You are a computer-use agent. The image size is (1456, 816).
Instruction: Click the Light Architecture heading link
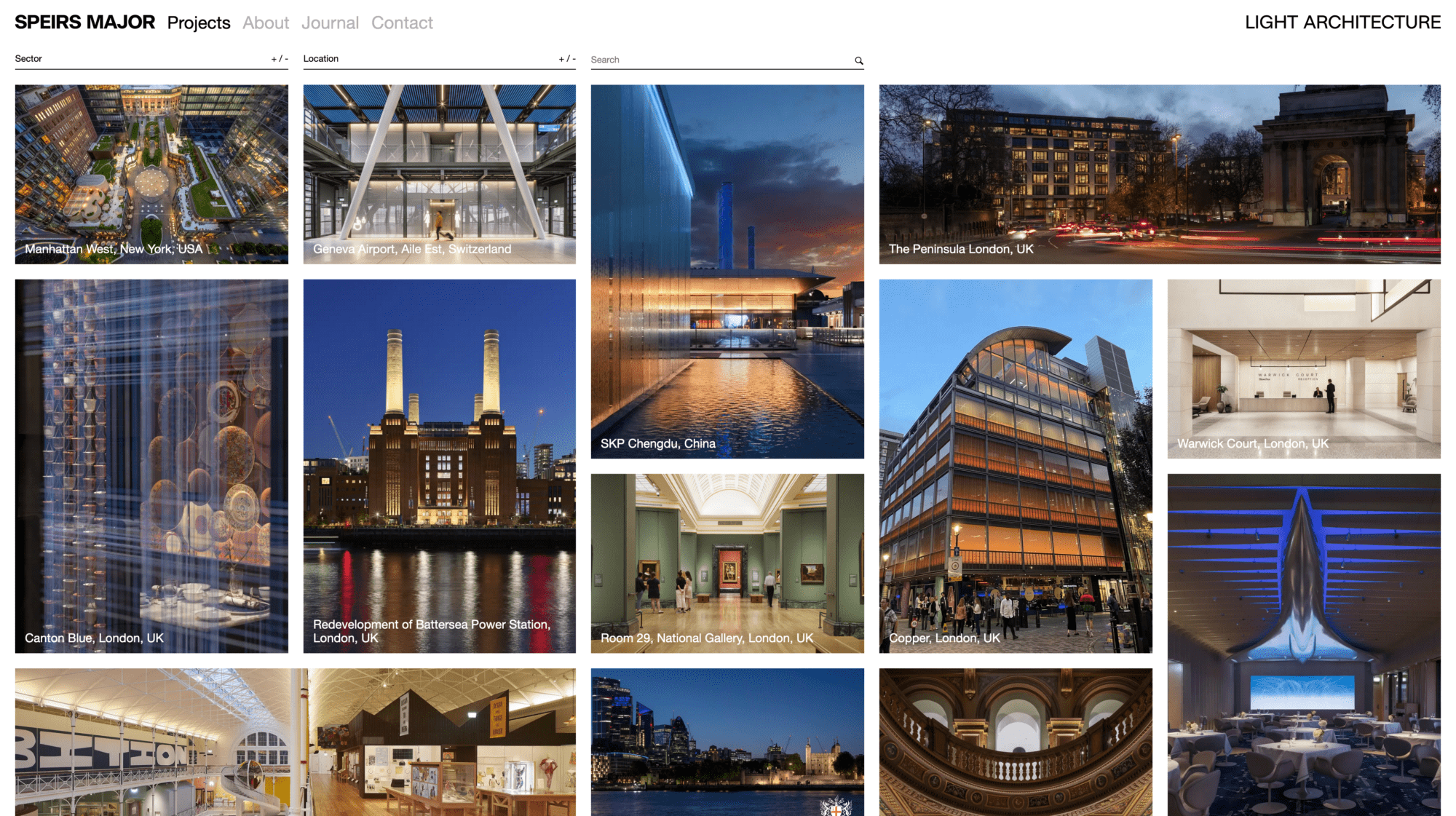1342,23
